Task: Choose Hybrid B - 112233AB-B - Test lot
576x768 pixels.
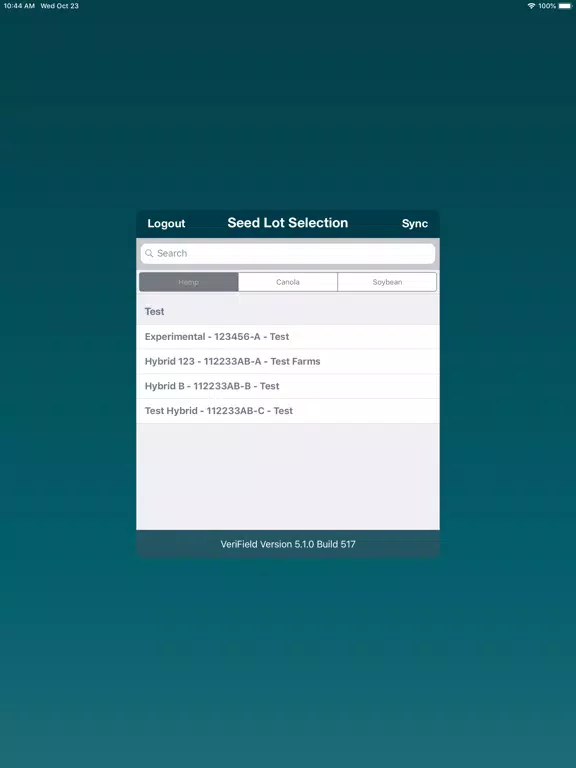Action: [x=288, y=386]
